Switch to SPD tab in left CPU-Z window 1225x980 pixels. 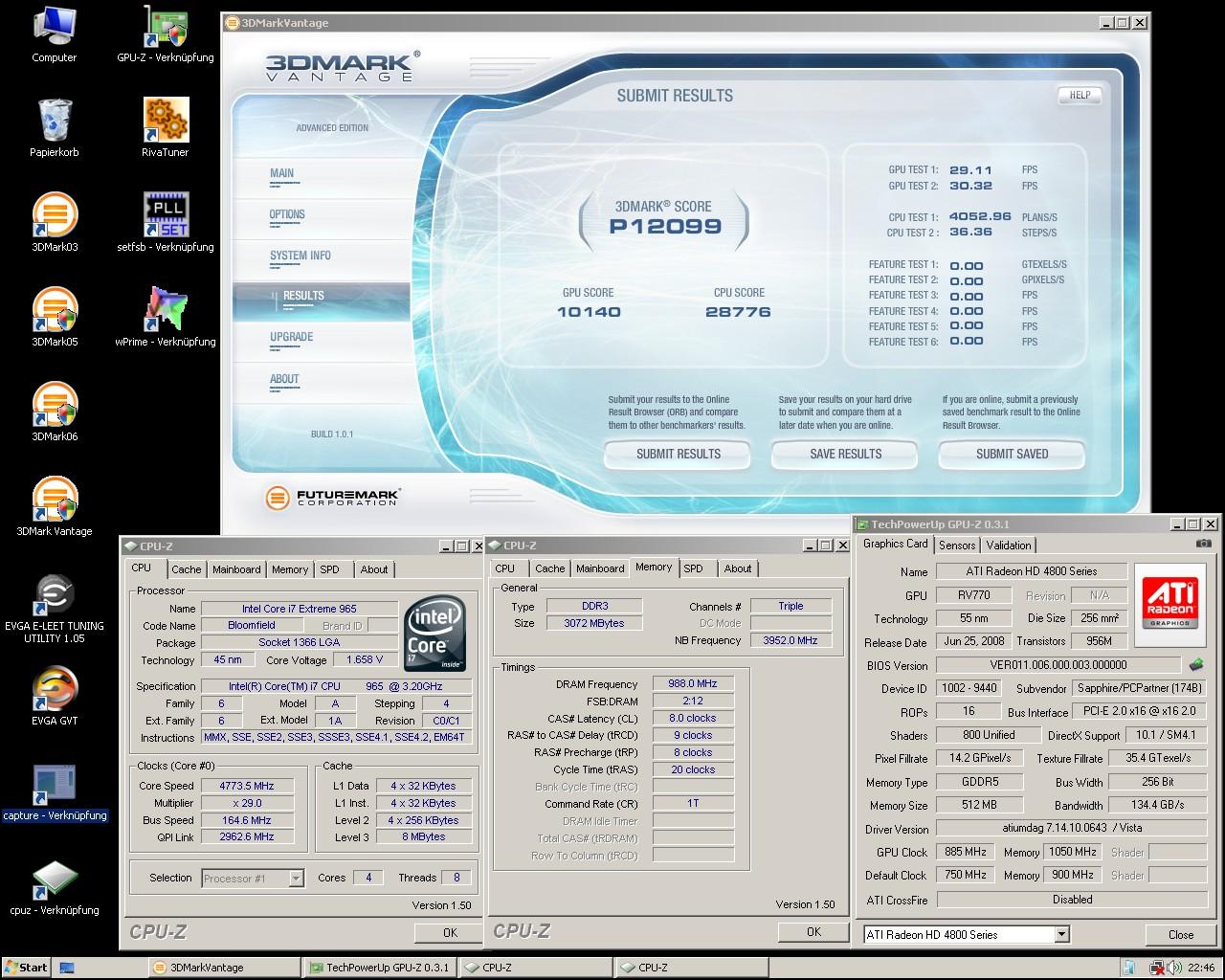tap(330, 568)
